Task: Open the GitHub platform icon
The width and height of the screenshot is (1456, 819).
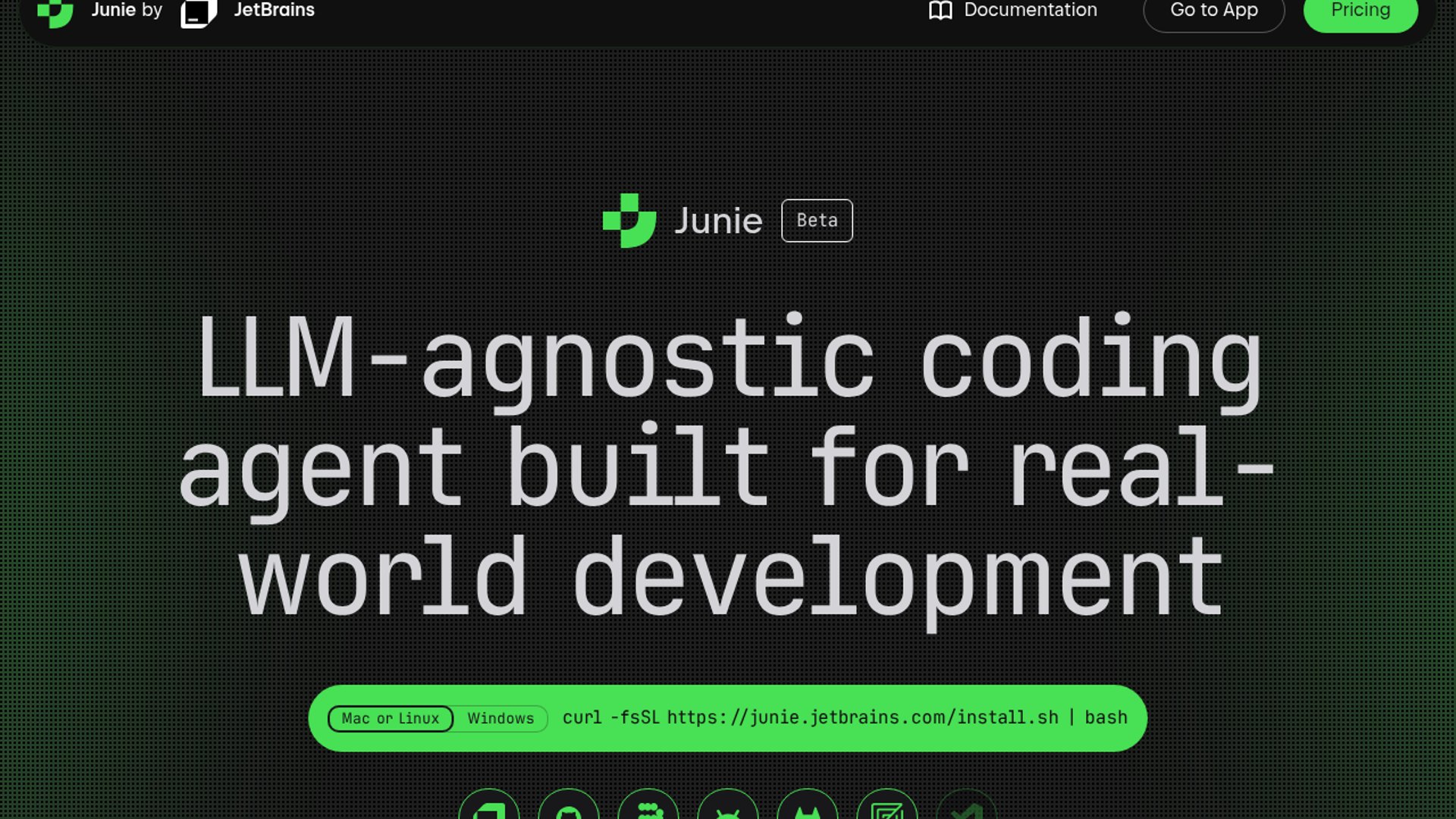Action: click(569, 808)
